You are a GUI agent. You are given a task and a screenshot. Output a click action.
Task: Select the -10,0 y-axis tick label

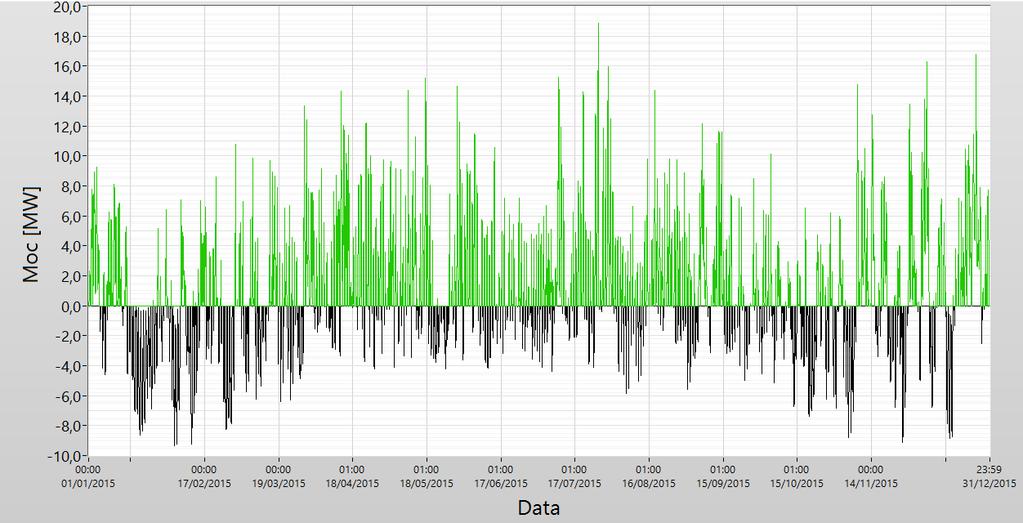[x=65, y=456]
